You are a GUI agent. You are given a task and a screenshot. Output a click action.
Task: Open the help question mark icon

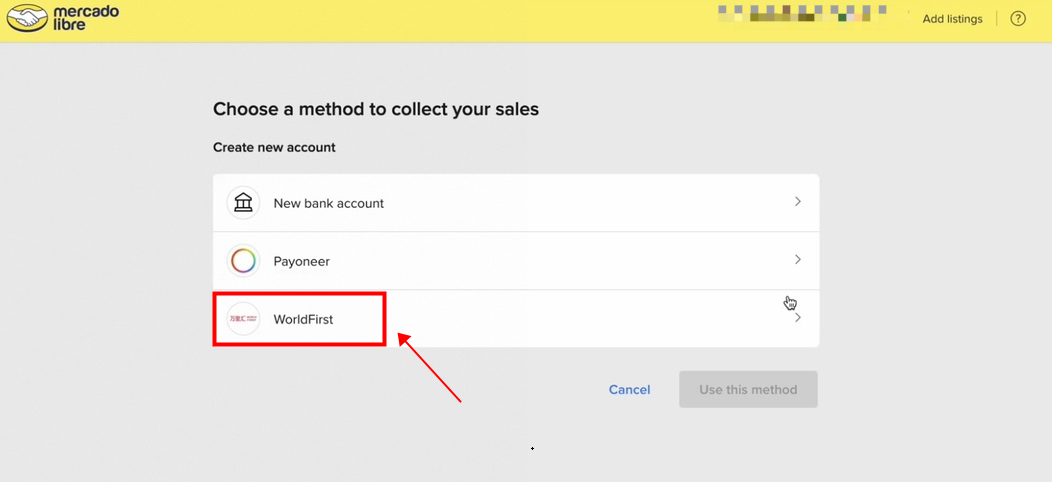pyautogui.click(x=1018, y=19)
